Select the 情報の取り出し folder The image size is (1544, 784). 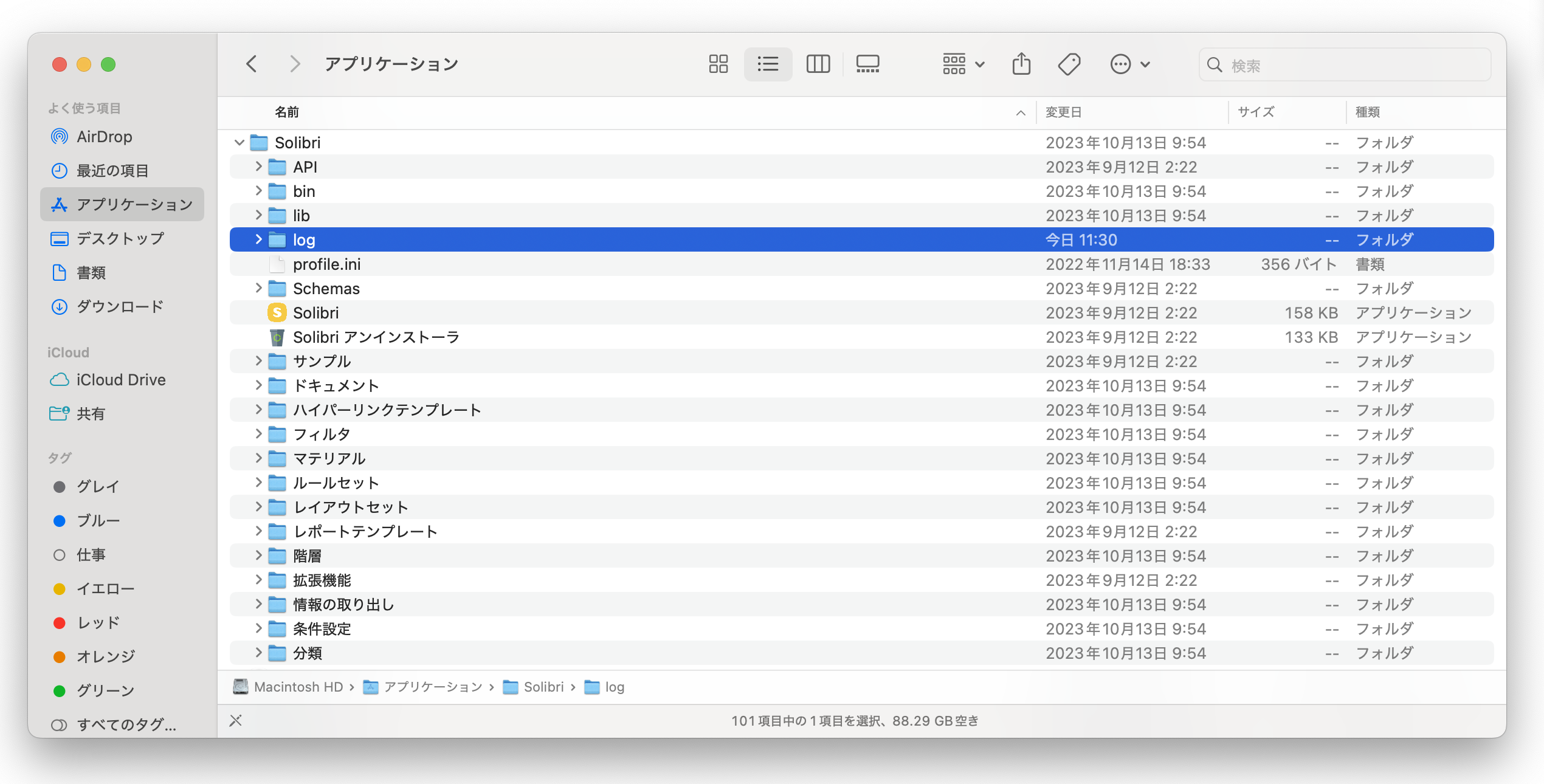pyautogui.click(x=861, y=605)
